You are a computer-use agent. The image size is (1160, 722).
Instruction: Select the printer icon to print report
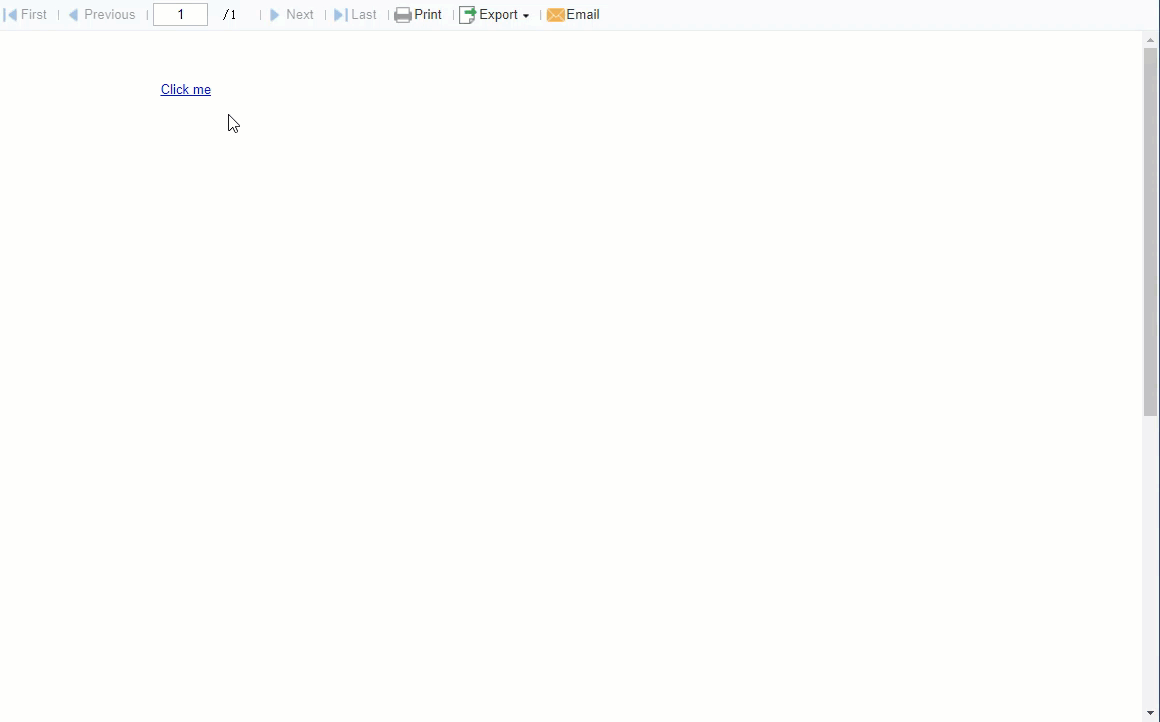(x=402, y=14)
